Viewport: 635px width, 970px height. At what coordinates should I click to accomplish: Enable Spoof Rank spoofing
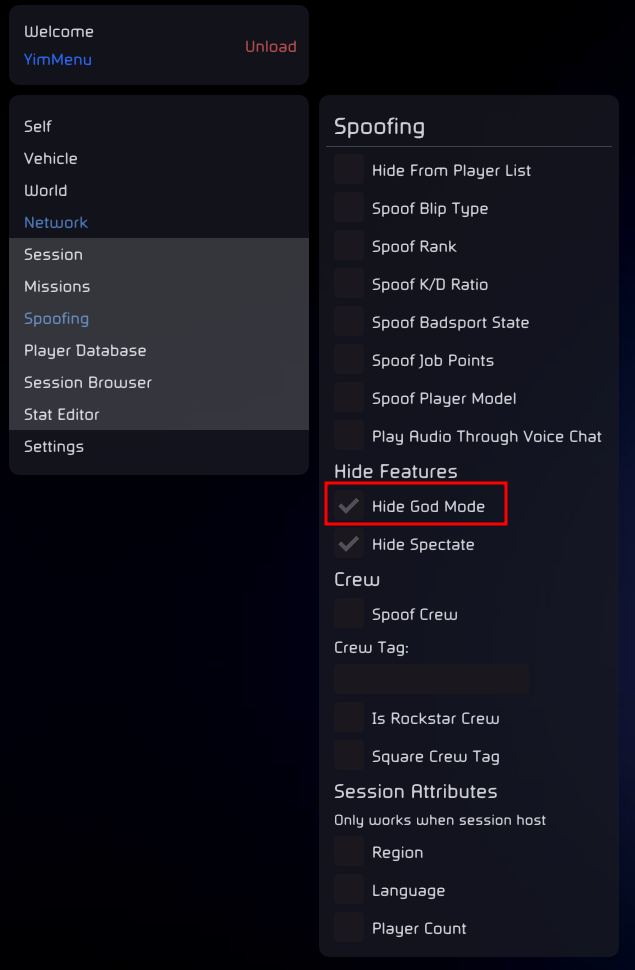(348, 246)
